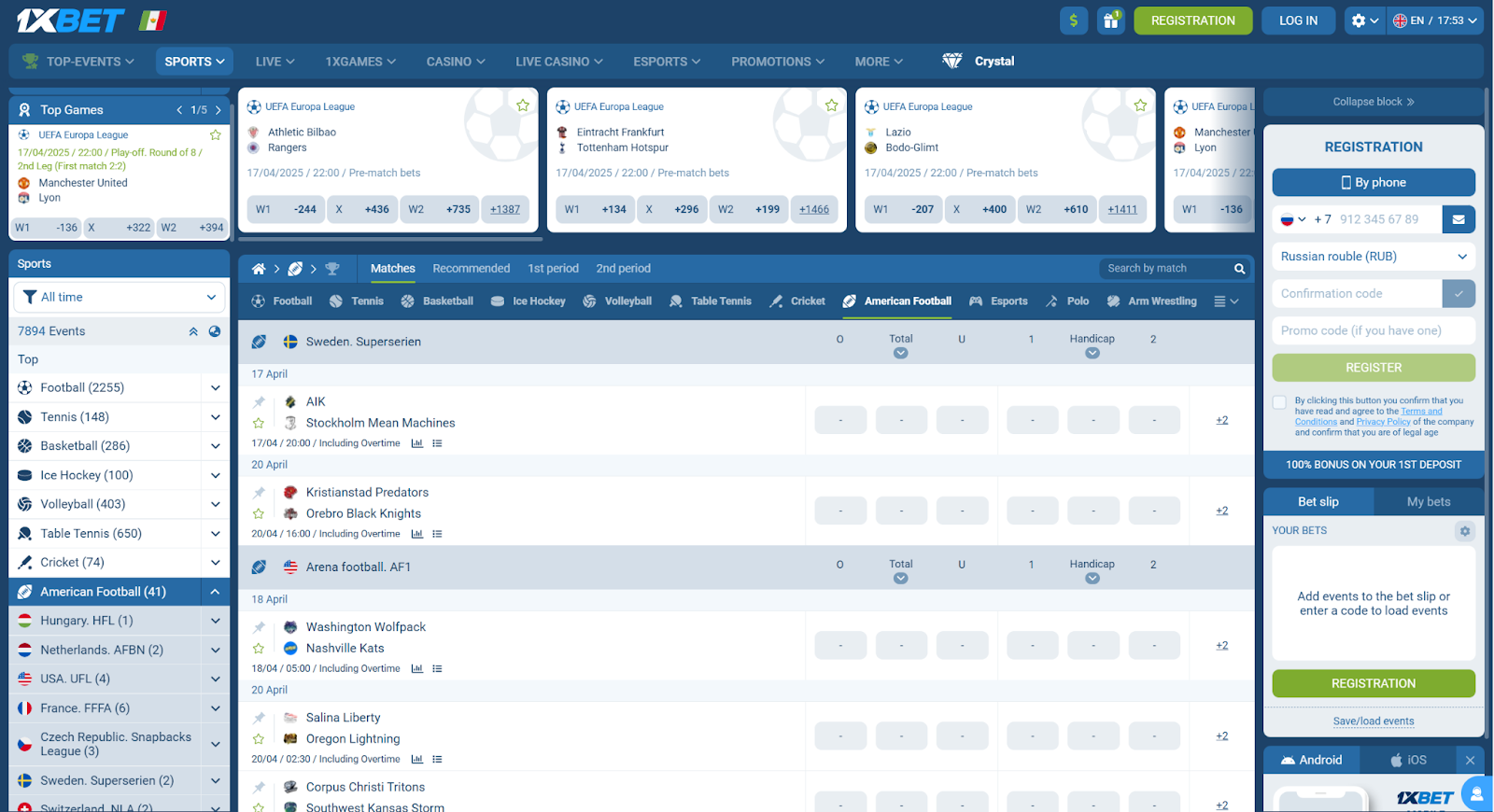This screenshot has width=1494, height=812.
Task: Click the trophy icon in breadcrumb
Action: click(332, 269)
